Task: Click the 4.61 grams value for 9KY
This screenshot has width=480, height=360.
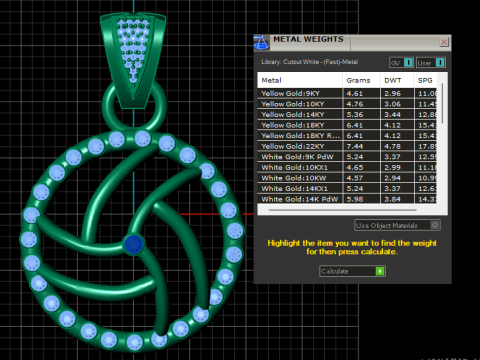Action: (x=355, y=94)
